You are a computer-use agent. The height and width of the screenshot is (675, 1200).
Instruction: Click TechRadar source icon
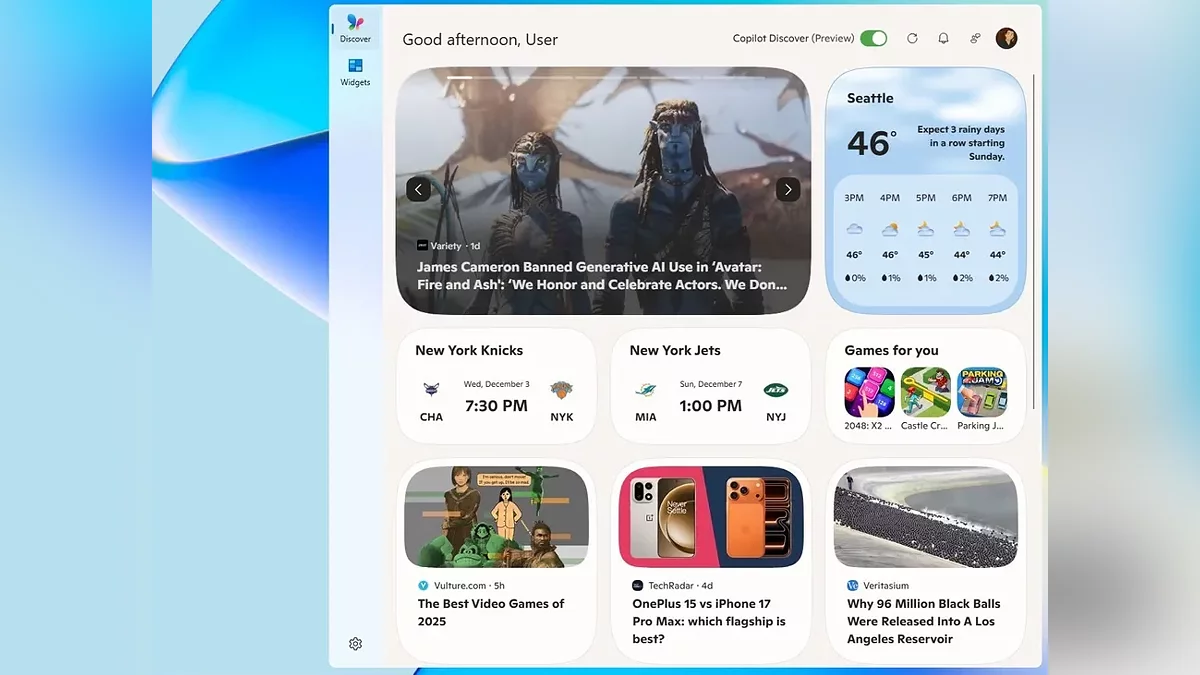click(x=638, y=586)
